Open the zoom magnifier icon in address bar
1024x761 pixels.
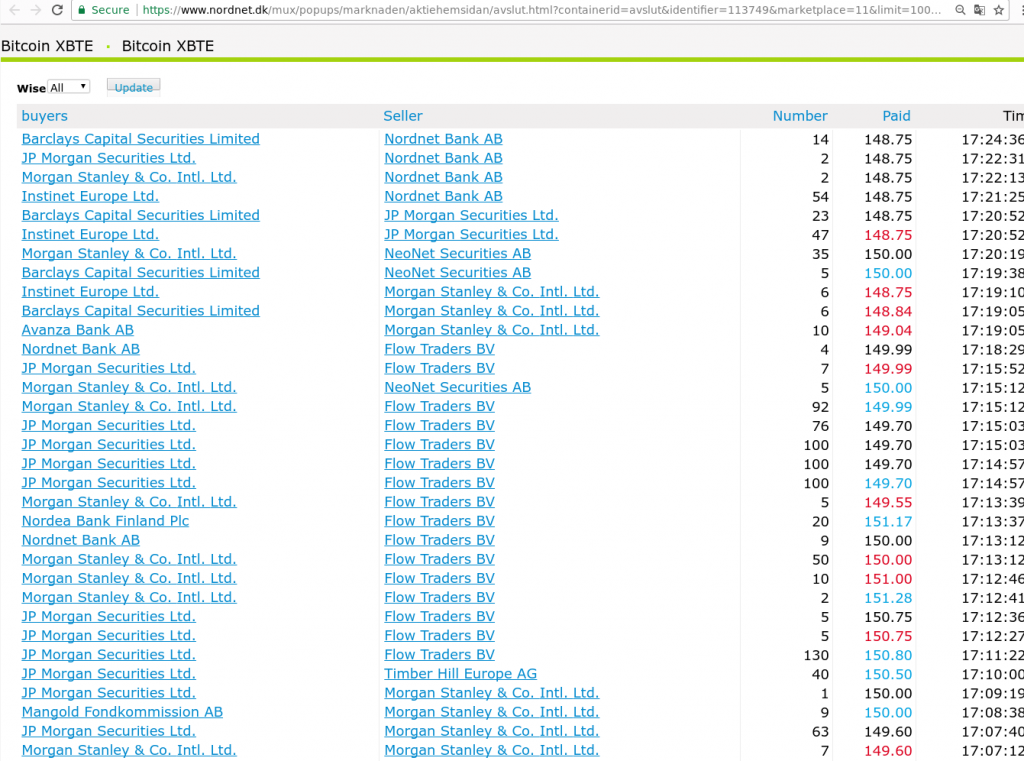pos(960,10)
